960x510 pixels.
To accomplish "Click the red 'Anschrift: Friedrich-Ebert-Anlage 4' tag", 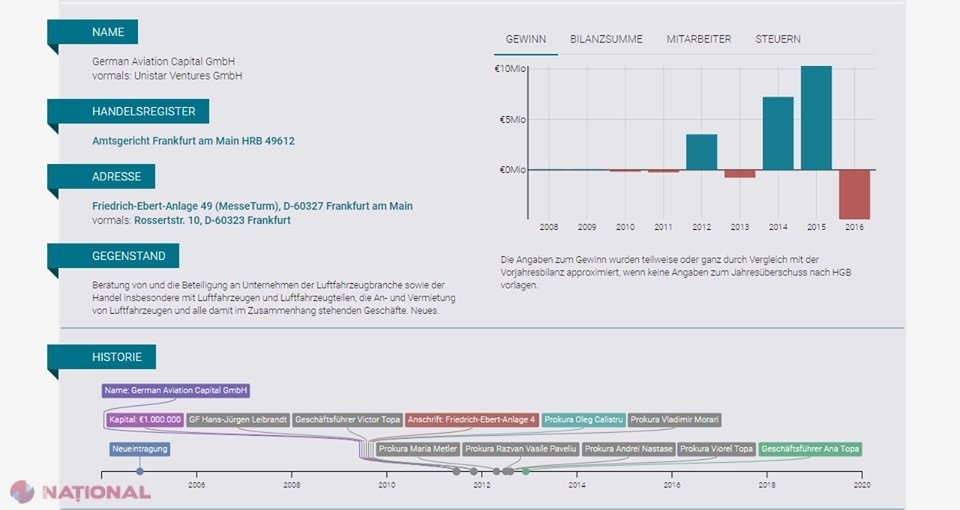I will (471, 420).
